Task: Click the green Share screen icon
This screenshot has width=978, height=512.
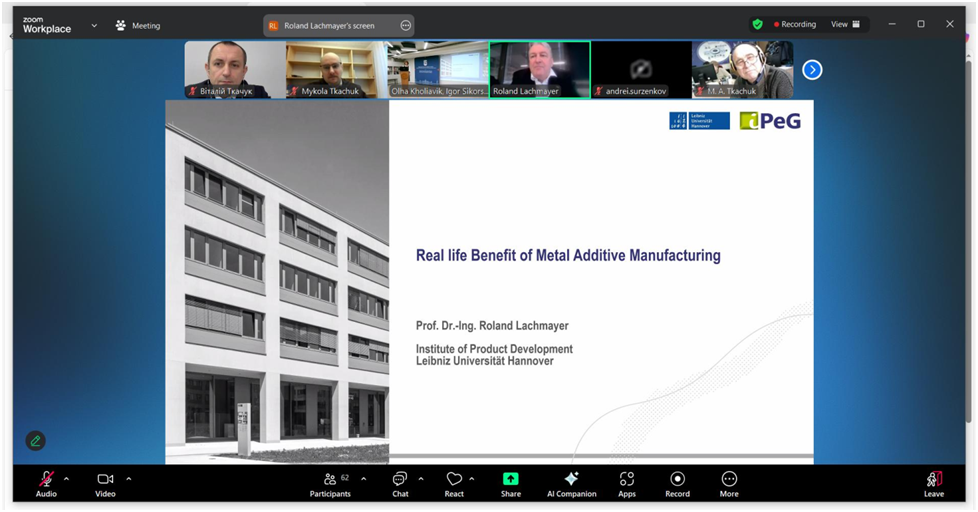Action: tap(511, 480)
